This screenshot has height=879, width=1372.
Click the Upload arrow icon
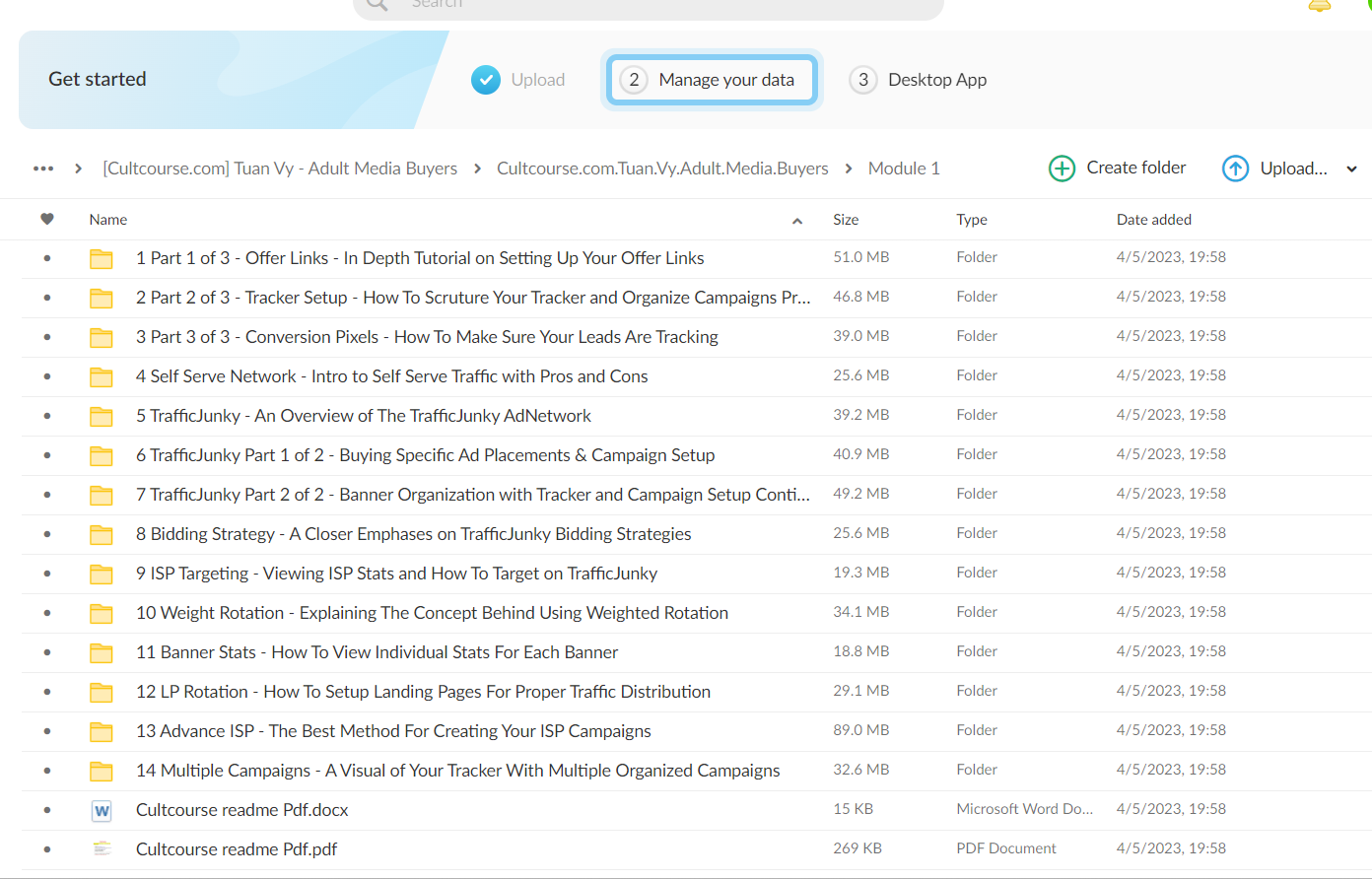1235,169
